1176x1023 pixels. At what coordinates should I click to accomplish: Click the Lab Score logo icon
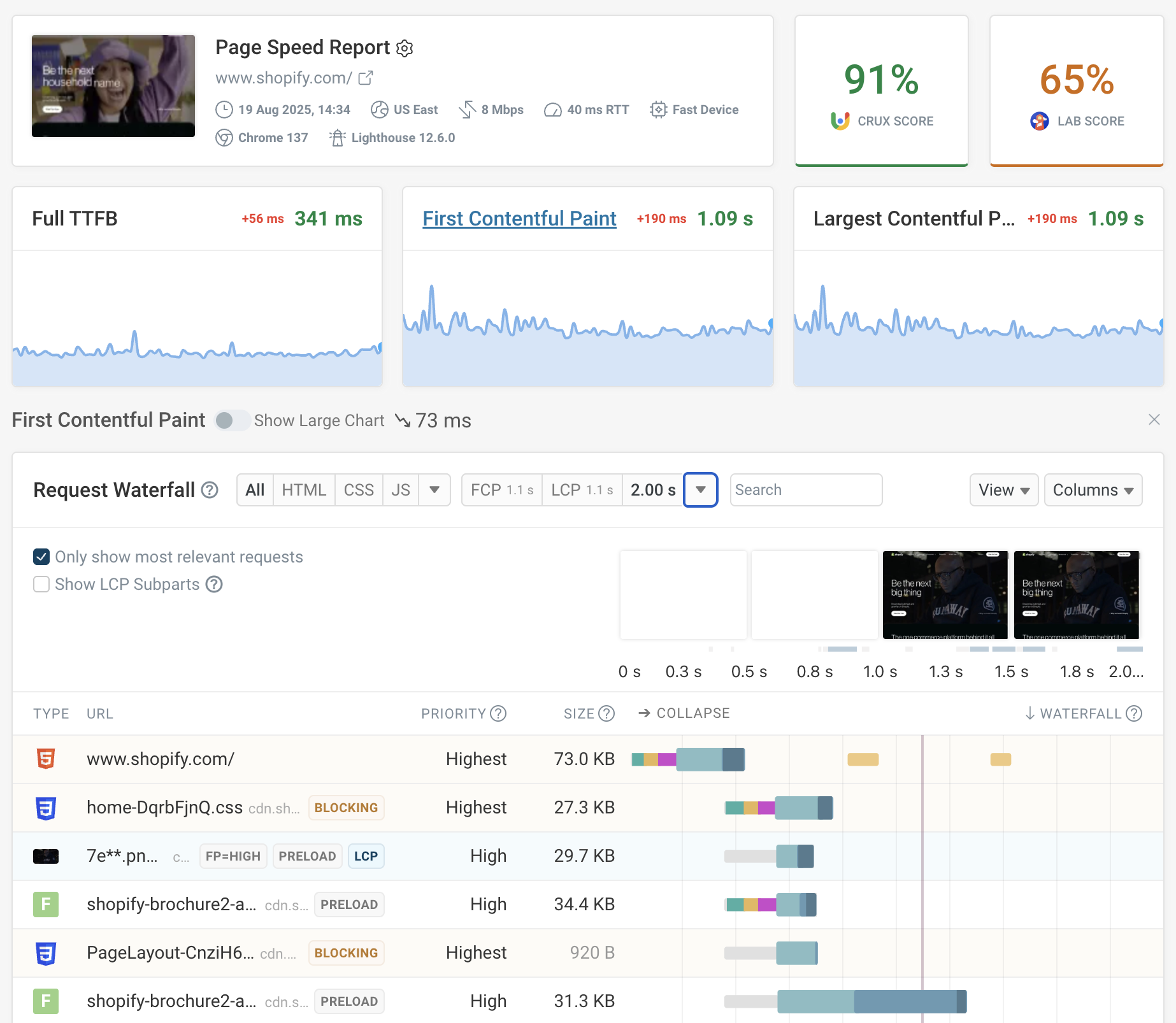[1040, 120]
